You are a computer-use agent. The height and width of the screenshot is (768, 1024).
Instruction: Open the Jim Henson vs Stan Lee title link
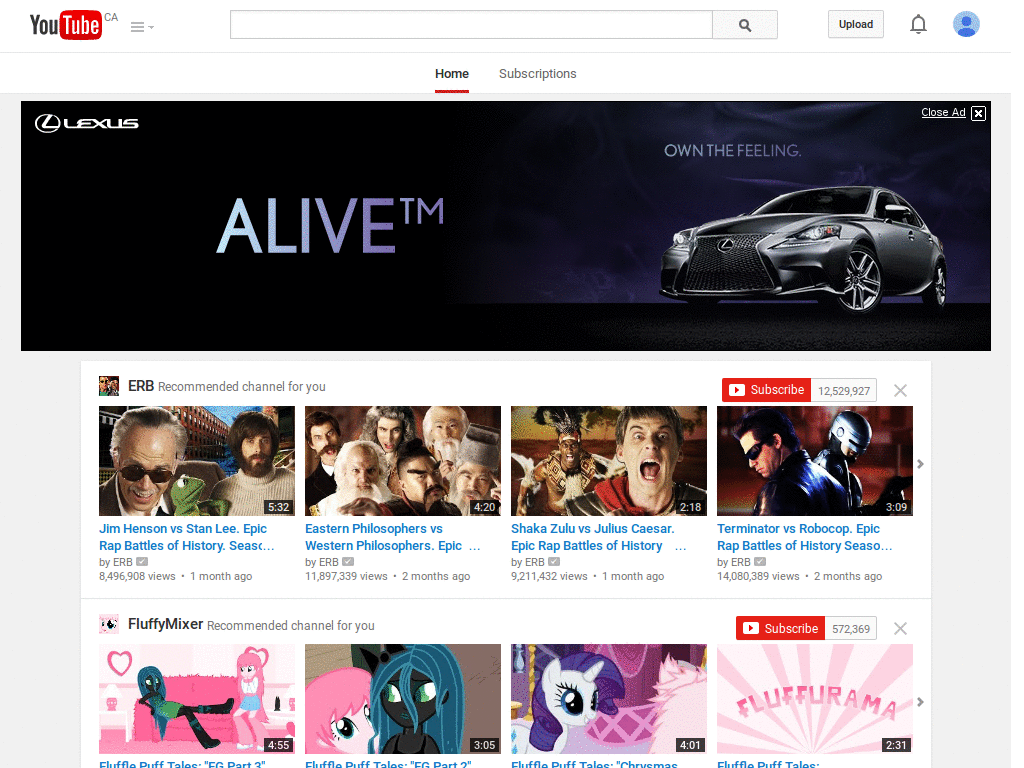click(x=187, y=537)
